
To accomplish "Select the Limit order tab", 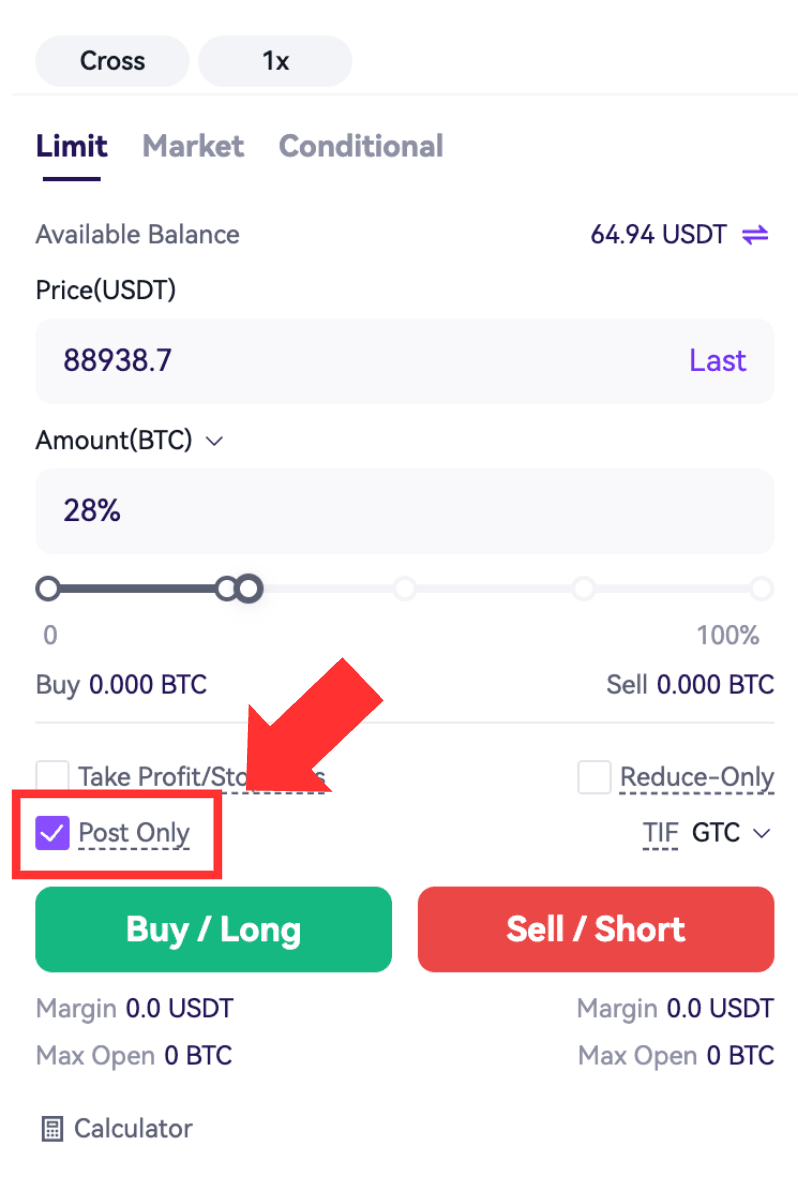I will [71, 146].
